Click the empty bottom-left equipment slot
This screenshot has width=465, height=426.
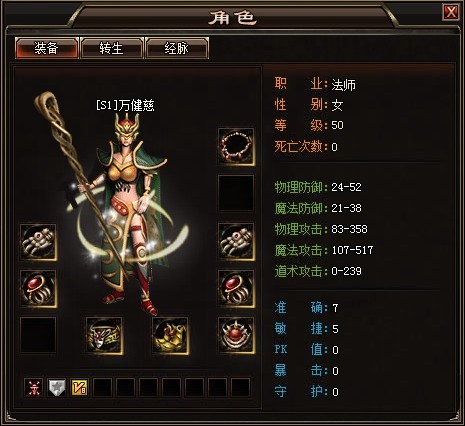coord(38,335)
